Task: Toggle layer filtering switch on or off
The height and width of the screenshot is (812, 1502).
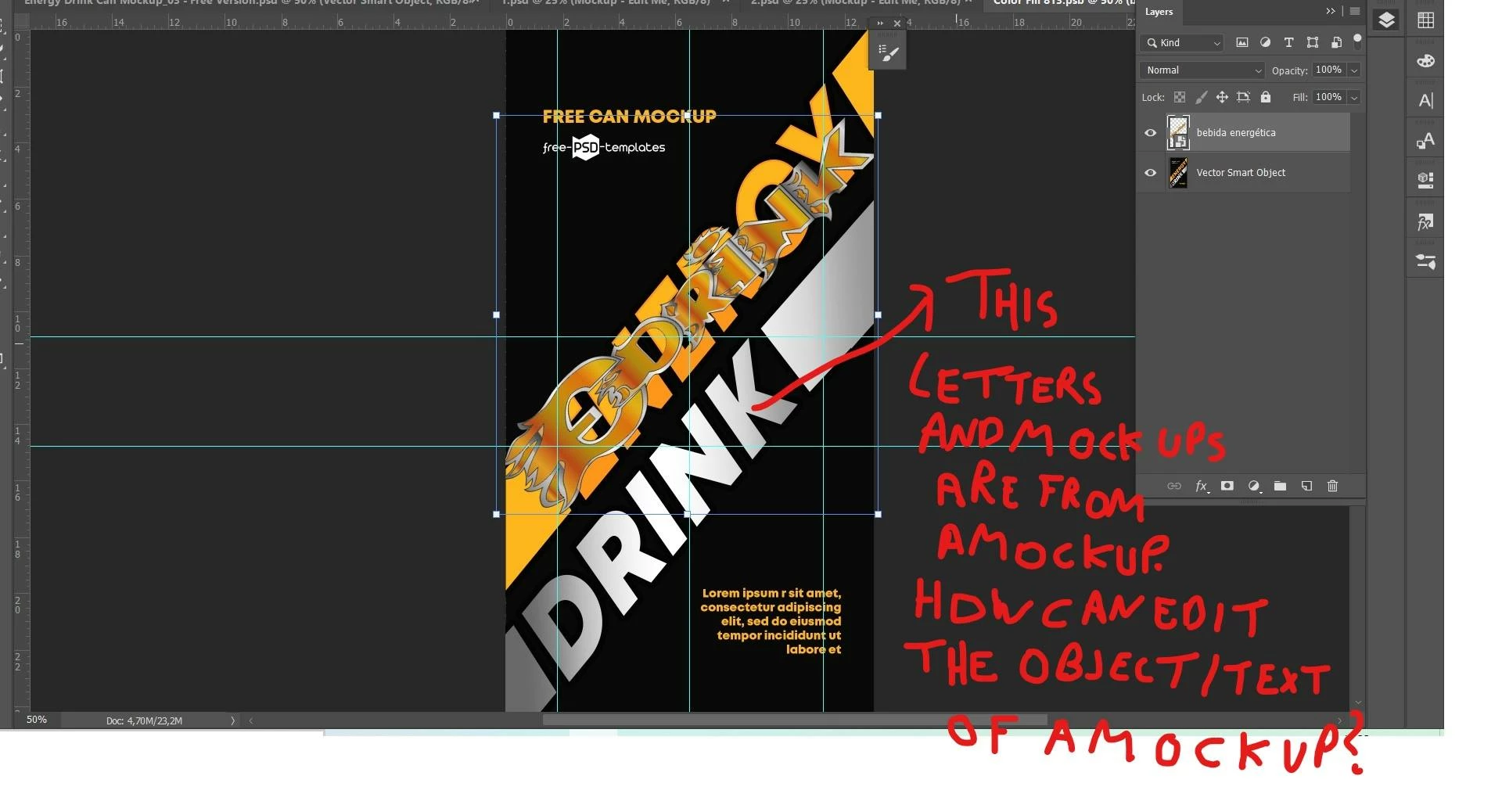Action: (1357, 41)
